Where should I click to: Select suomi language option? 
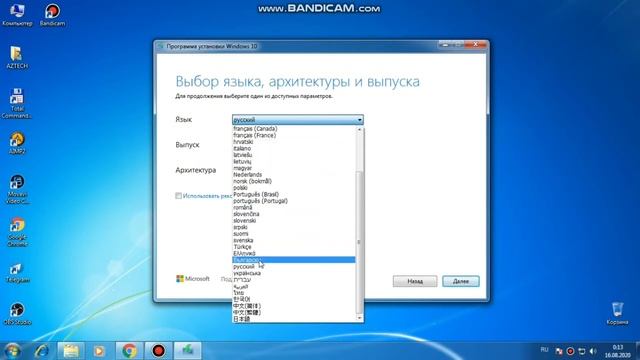(294, 233)
